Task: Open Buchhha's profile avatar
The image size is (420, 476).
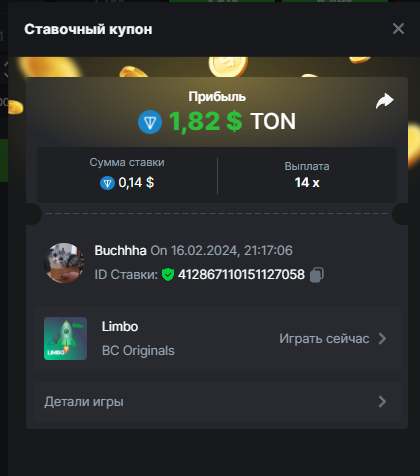Action: 64,263
